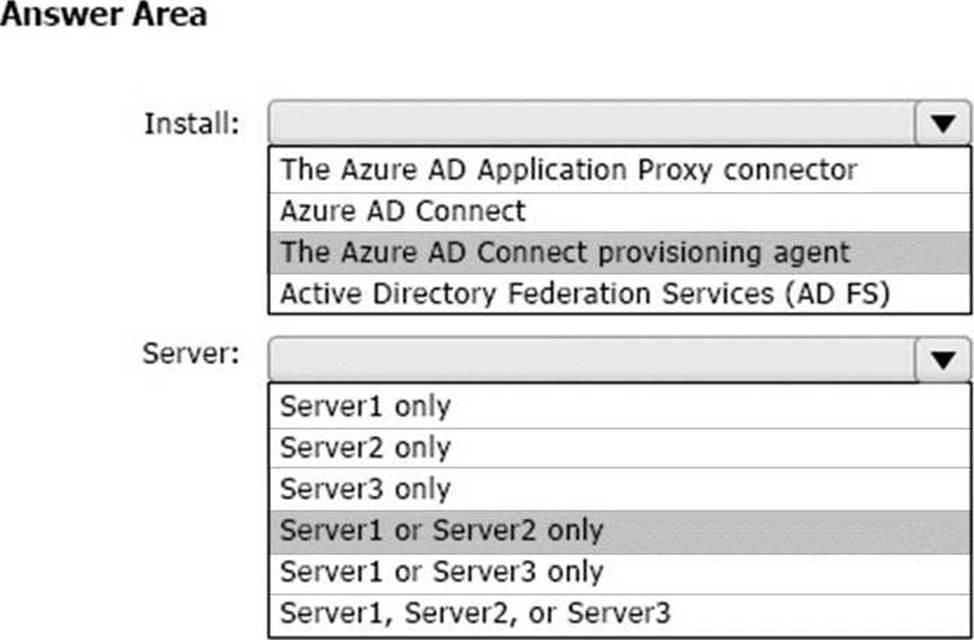974x640 pixels.
Task: Pick Server3 only option
Action: (620, 489)
